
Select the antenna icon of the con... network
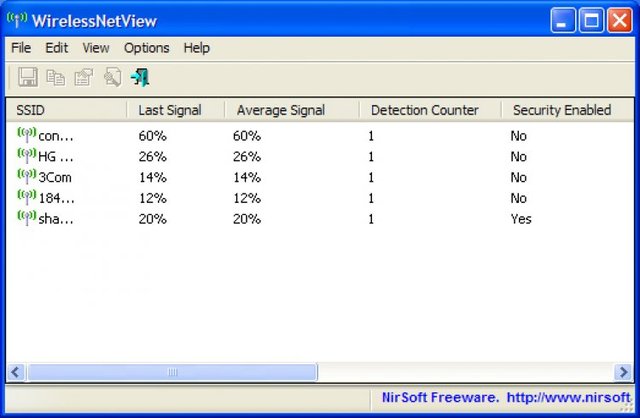pyautogui.click(x=27, y=134)
